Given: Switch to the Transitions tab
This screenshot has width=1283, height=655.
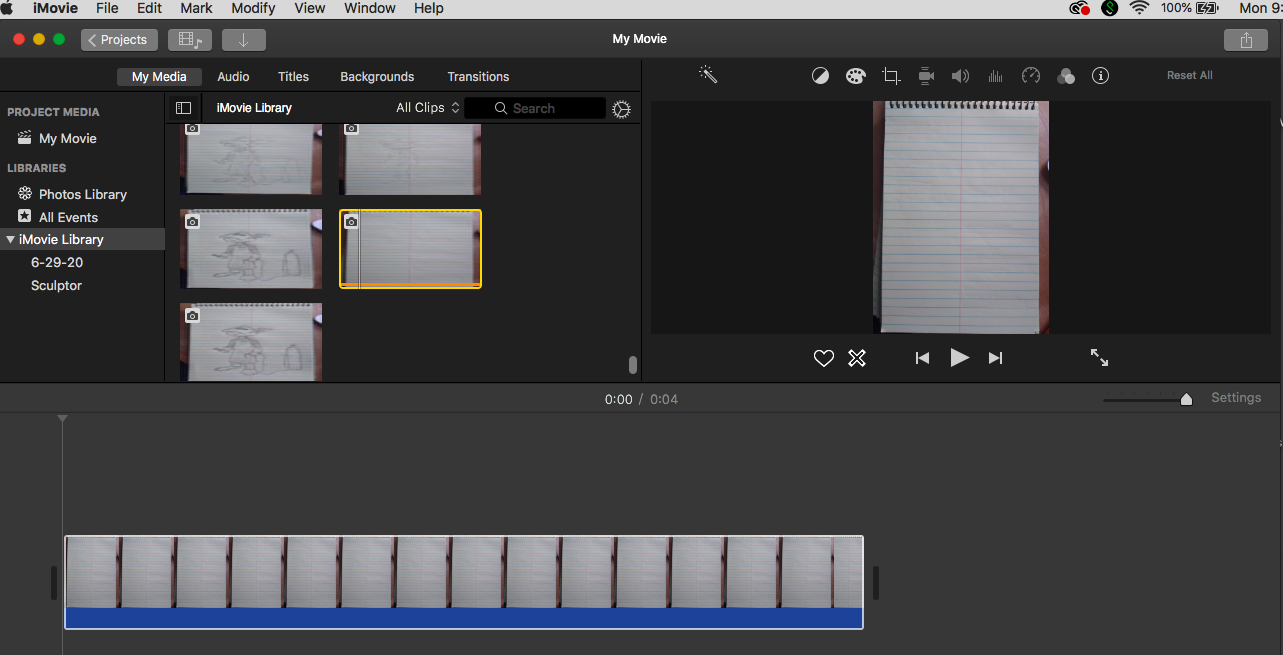Looking at the screenshot, I should (x=478, y=77).
